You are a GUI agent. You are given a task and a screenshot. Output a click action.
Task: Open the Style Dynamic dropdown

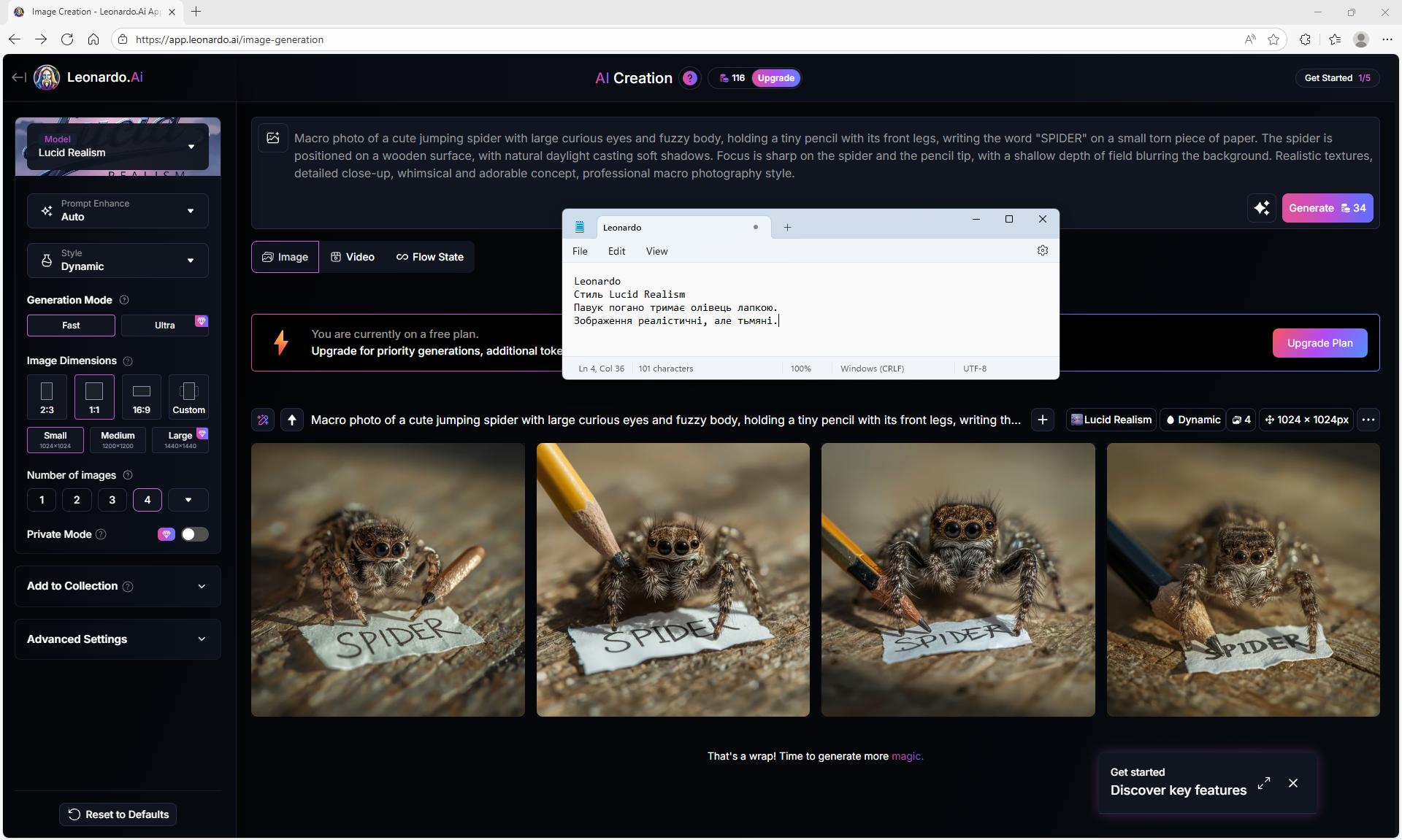pyautogui.click(x=118, y=261)
